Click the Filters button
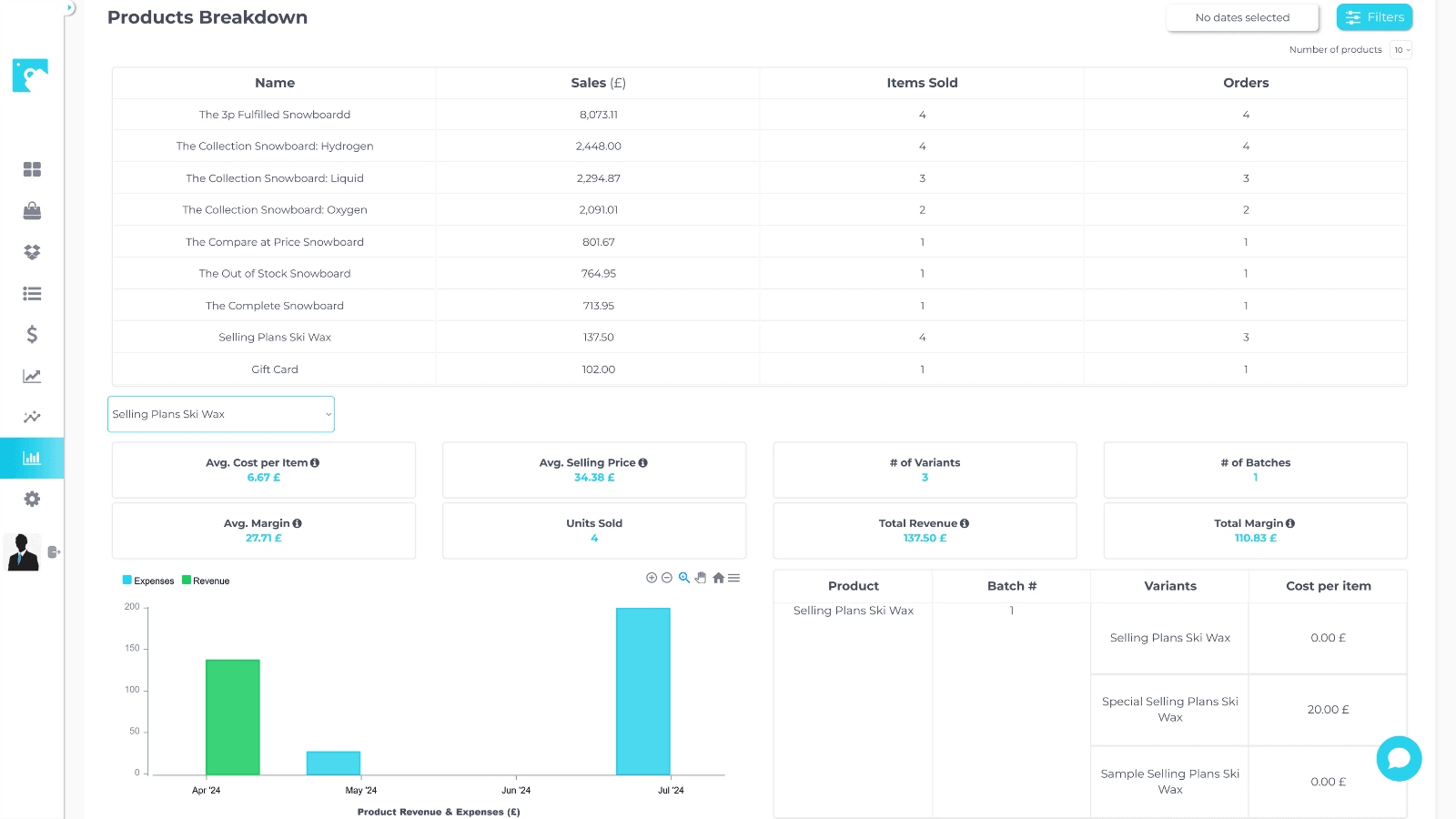1456x819 pixels. pyautogui.click(x=1374, y=17)
